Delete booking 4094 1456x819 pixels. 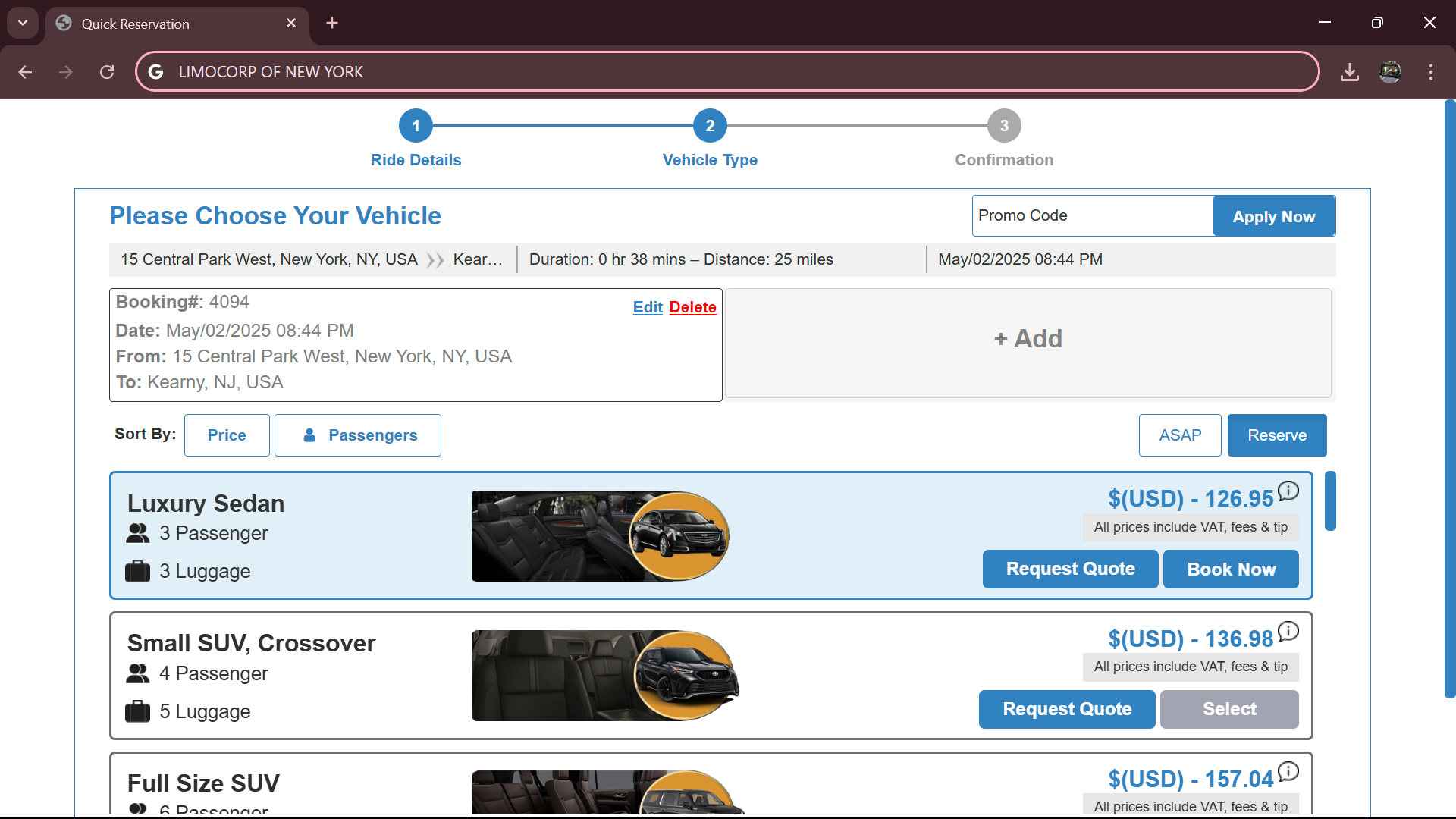(692, 307)
